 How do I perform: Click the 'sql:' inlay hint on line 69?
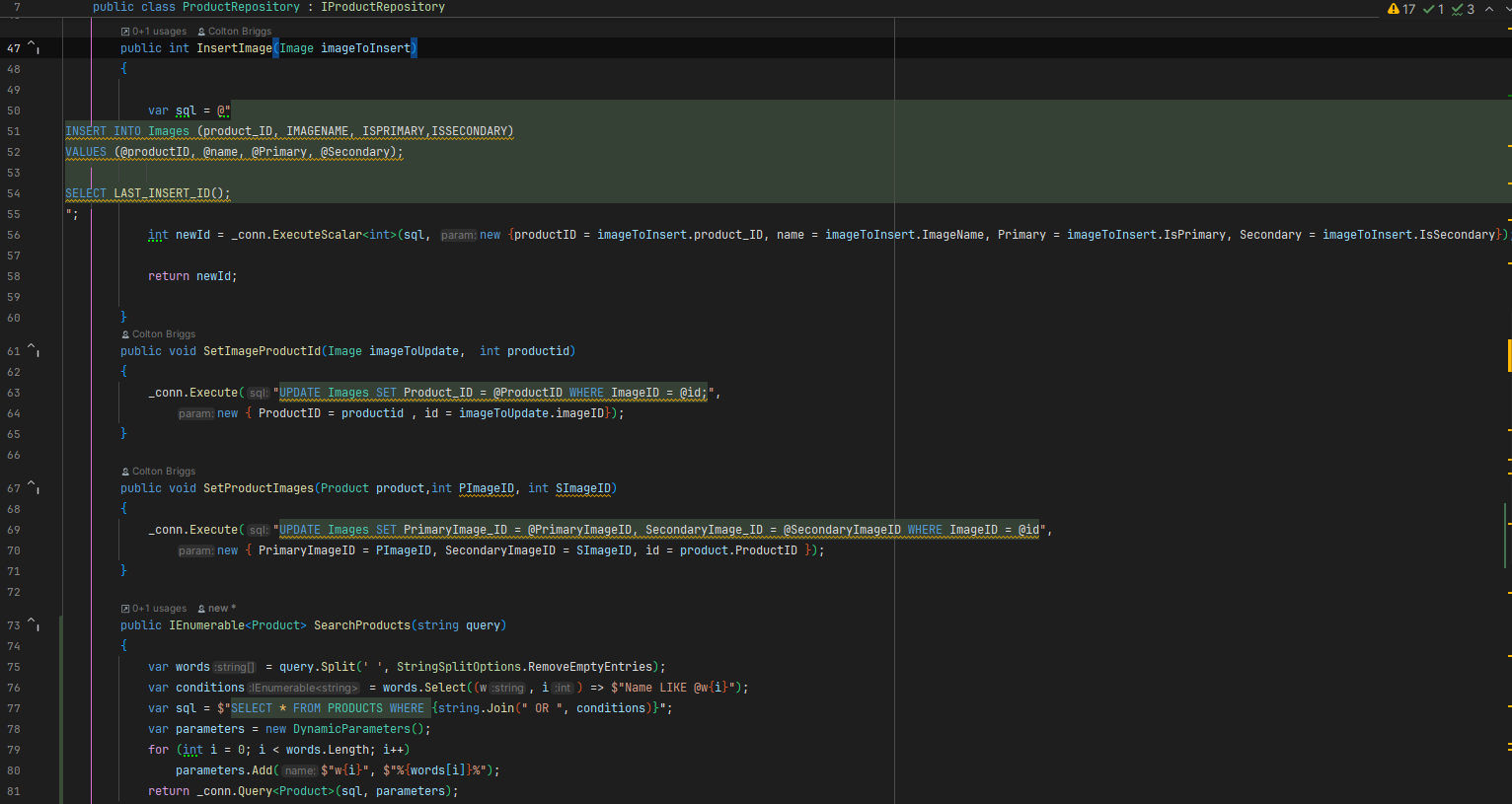pos(258,530)
